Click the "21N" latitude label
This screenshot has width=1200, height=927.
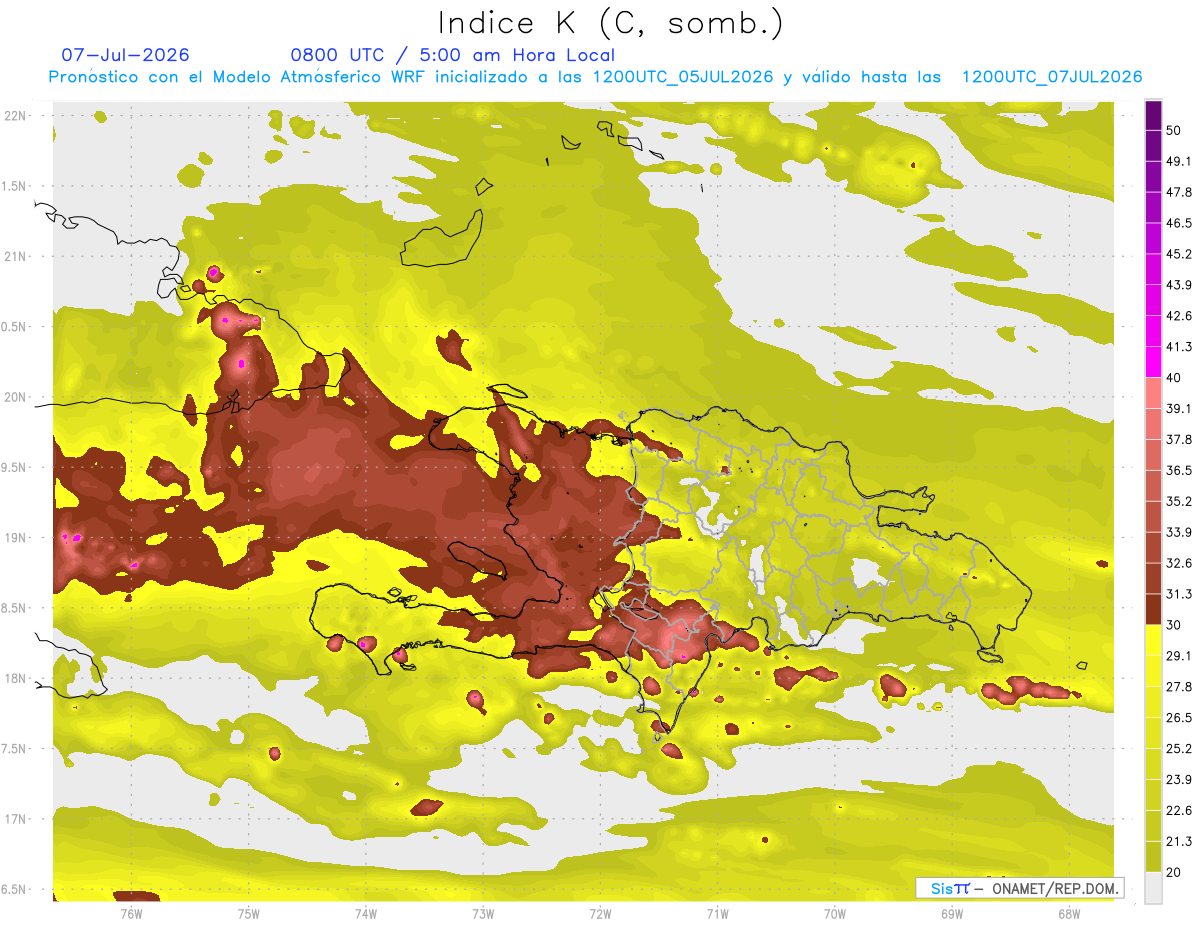coord(15,256)
